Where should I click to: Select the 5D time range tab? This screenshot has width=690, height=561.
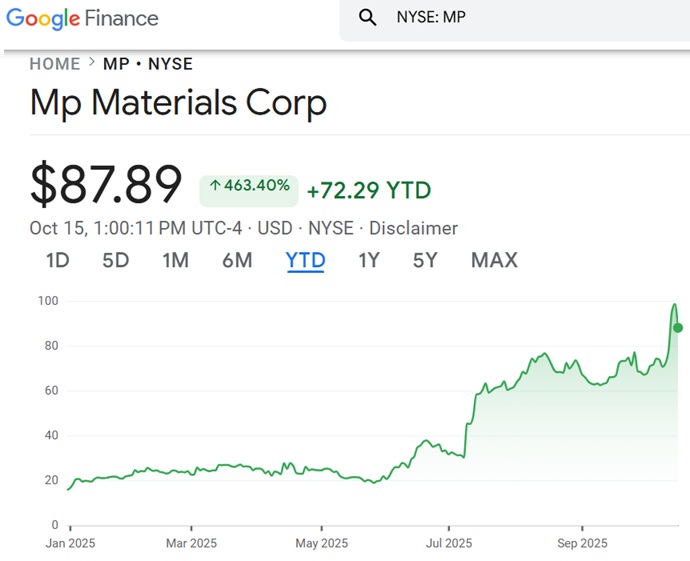116,260
